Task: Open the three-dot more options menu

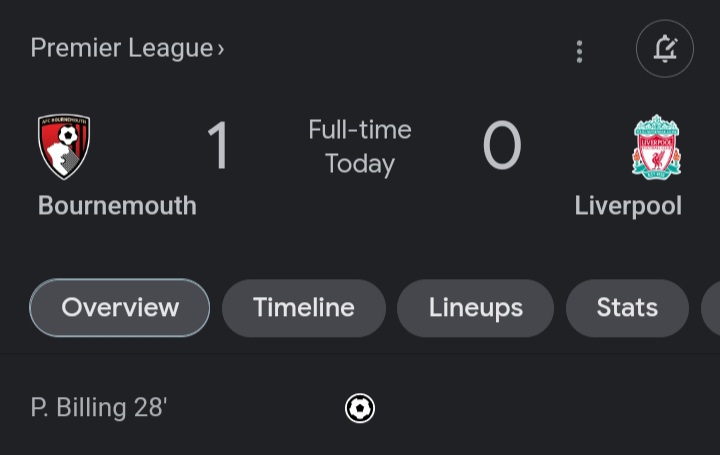Action: click(x=579, y=51)
